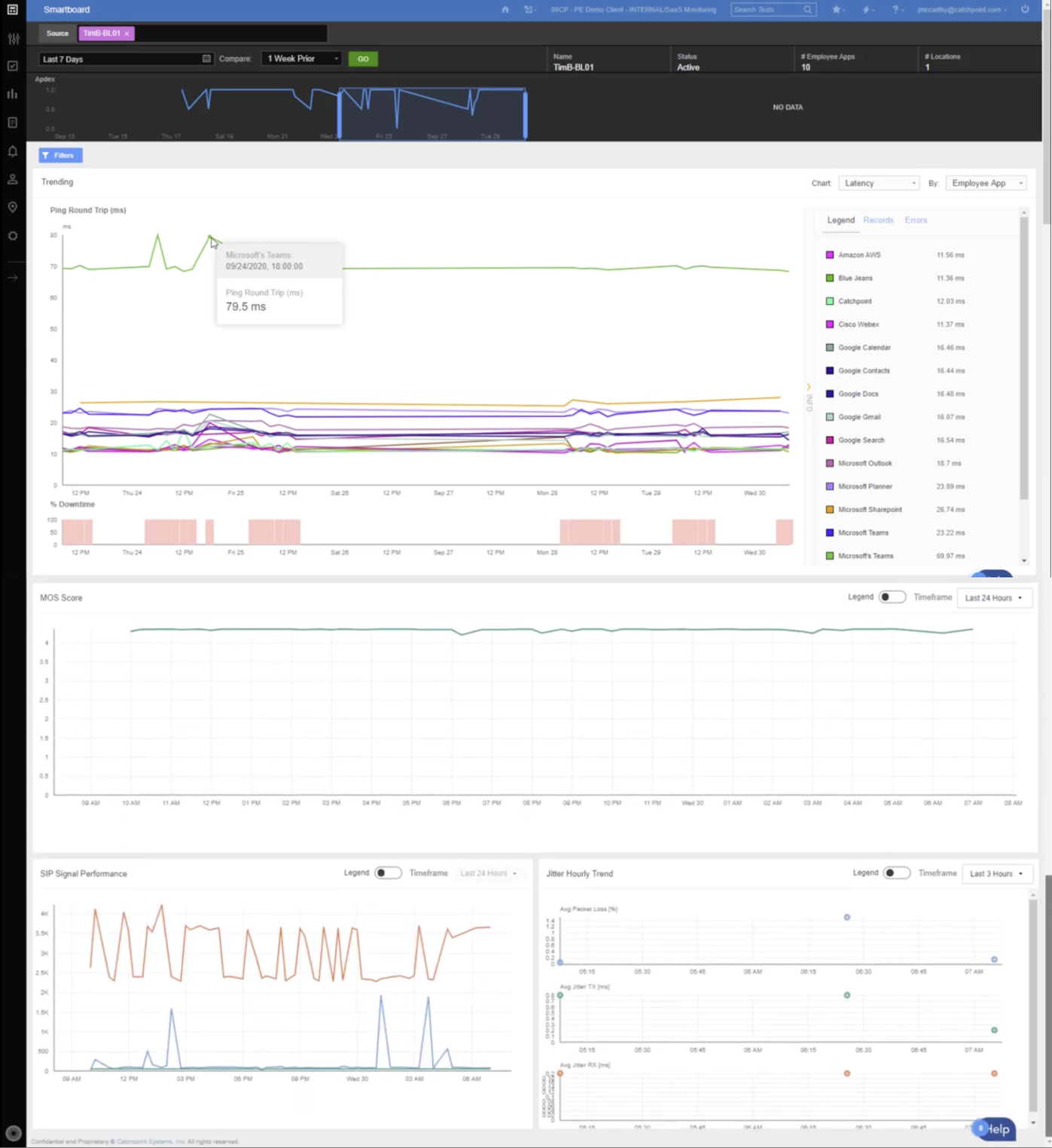This screenshot has height=1148, width=1052.
Task: Select the sliders filter icon in left sidebar
Action: [x=12, y=38]
